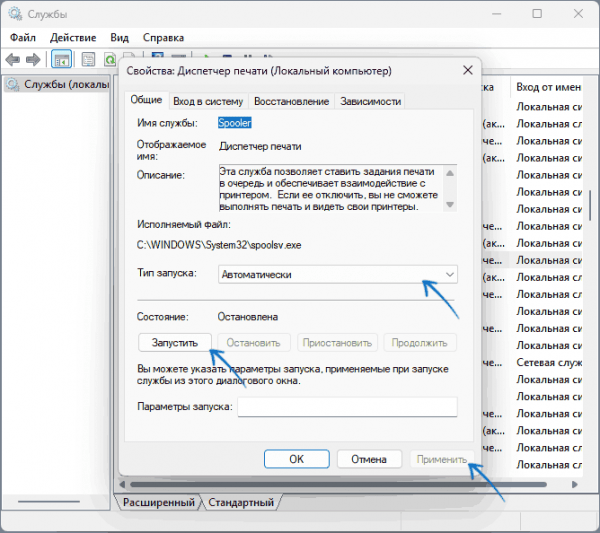600x533 pixels.
Task: Click the Параметры запуска input field
Action: tap(347, 406)
